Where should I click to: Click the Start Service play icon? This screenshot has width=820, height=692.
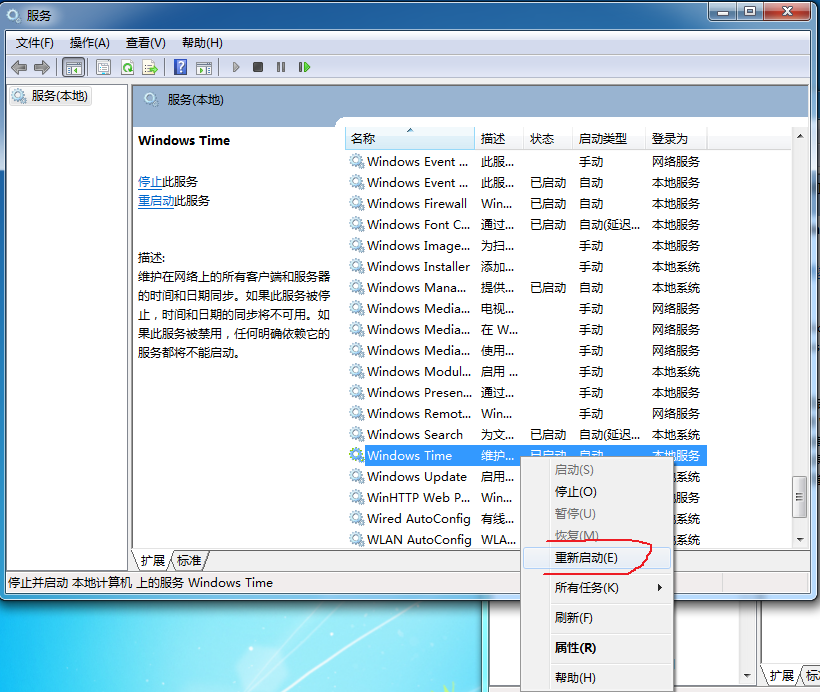(x=236, y=67)
